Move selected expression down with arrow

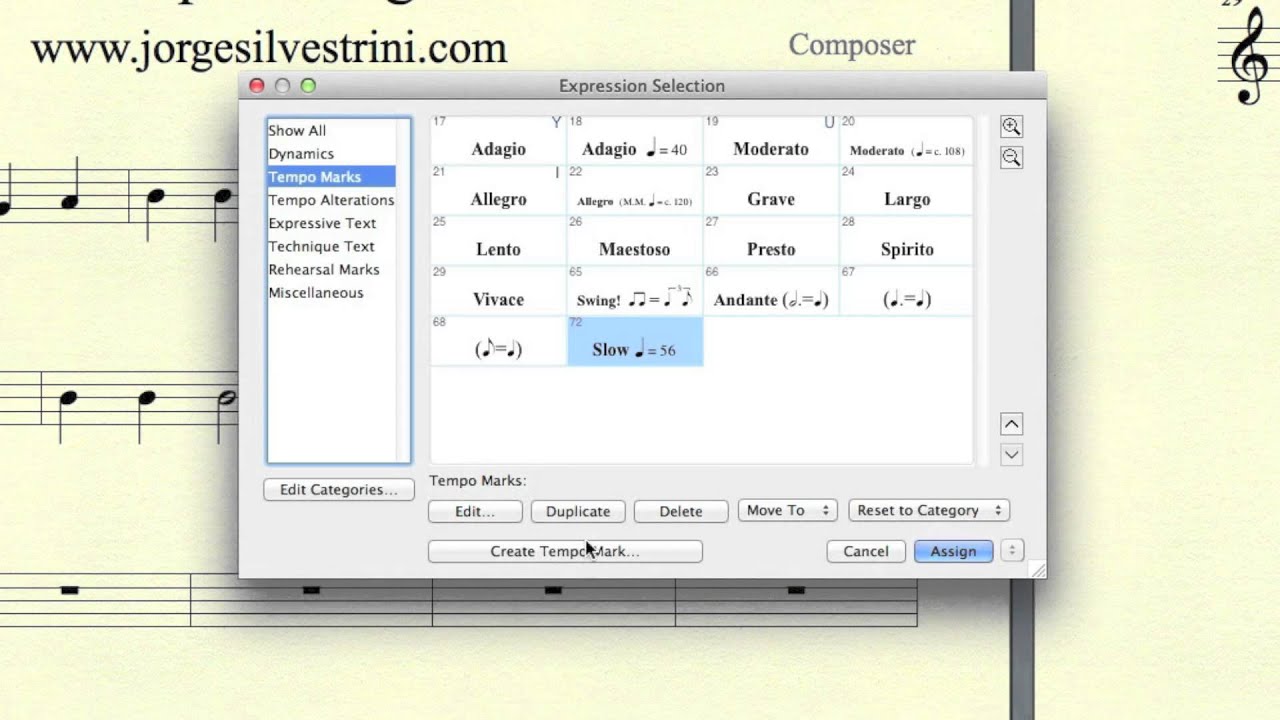click(x=1011, y=455)
